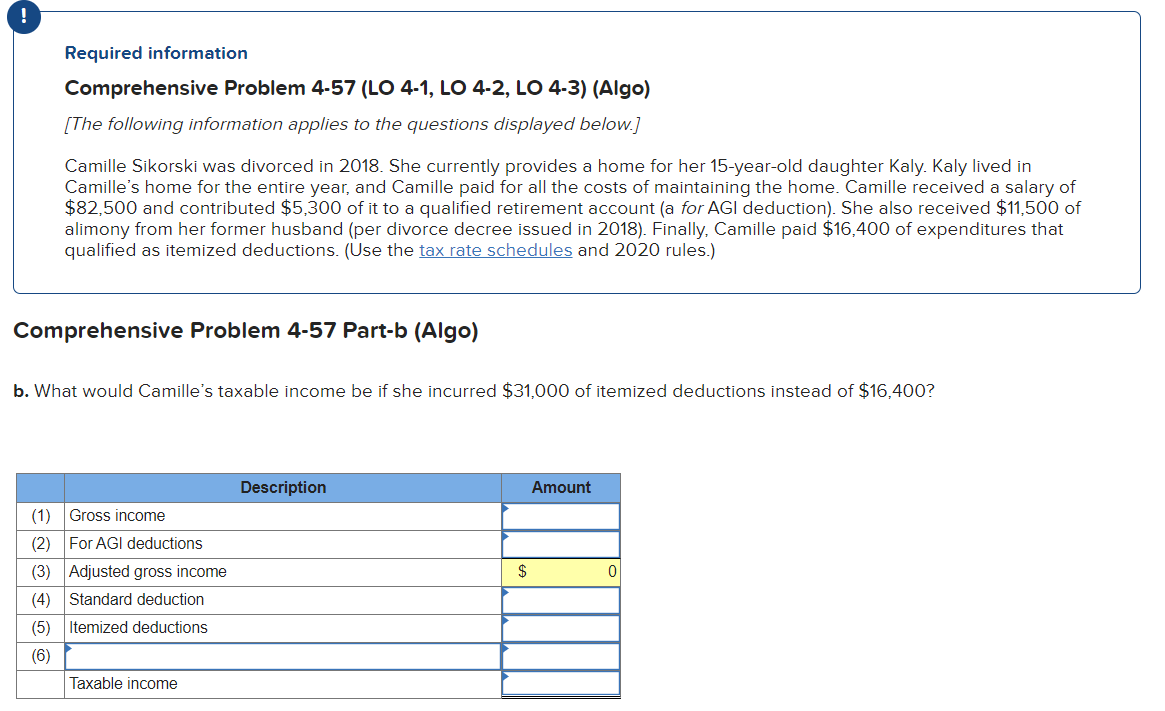Click the row (6) amount dropdown marker
Viewport: 1165px width, 711px height.
[x=507, y=648]
